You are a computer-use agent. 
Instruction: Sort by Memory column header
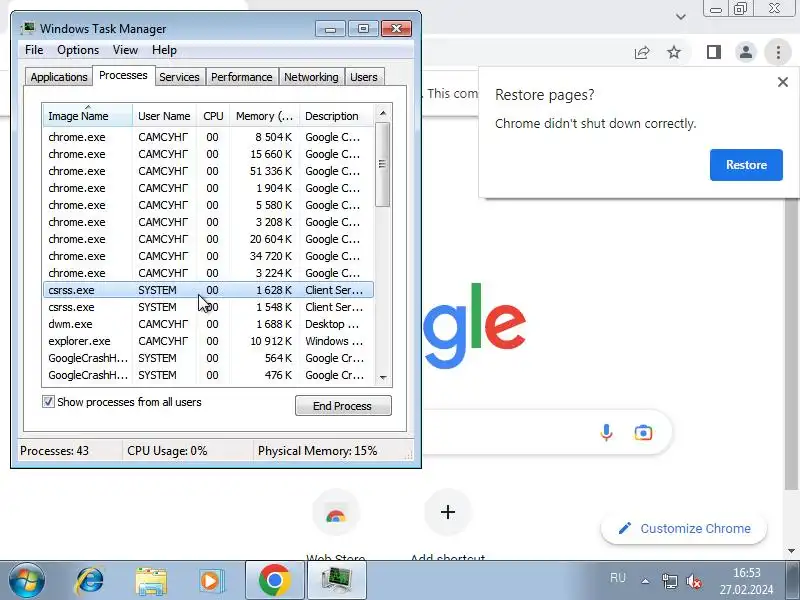264,116
